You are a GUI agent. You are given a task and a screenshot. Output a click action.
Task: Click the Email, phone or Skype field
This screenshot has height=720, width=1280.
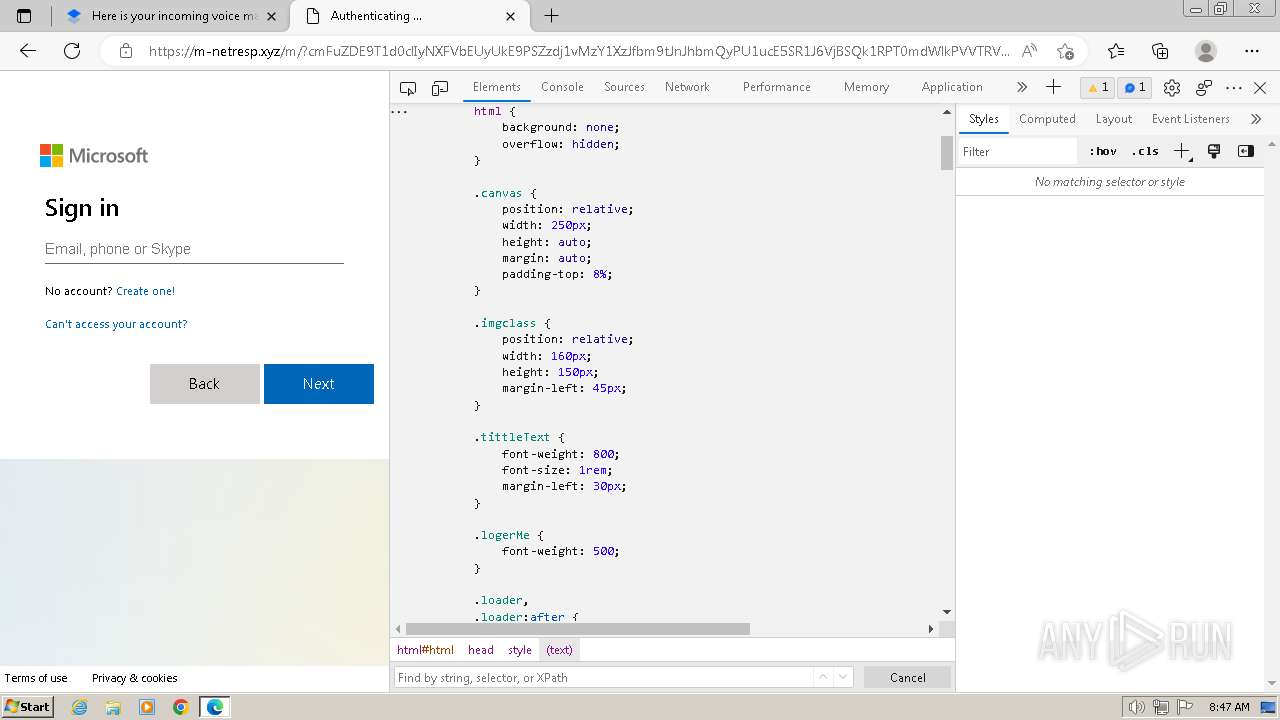point(194,249)
